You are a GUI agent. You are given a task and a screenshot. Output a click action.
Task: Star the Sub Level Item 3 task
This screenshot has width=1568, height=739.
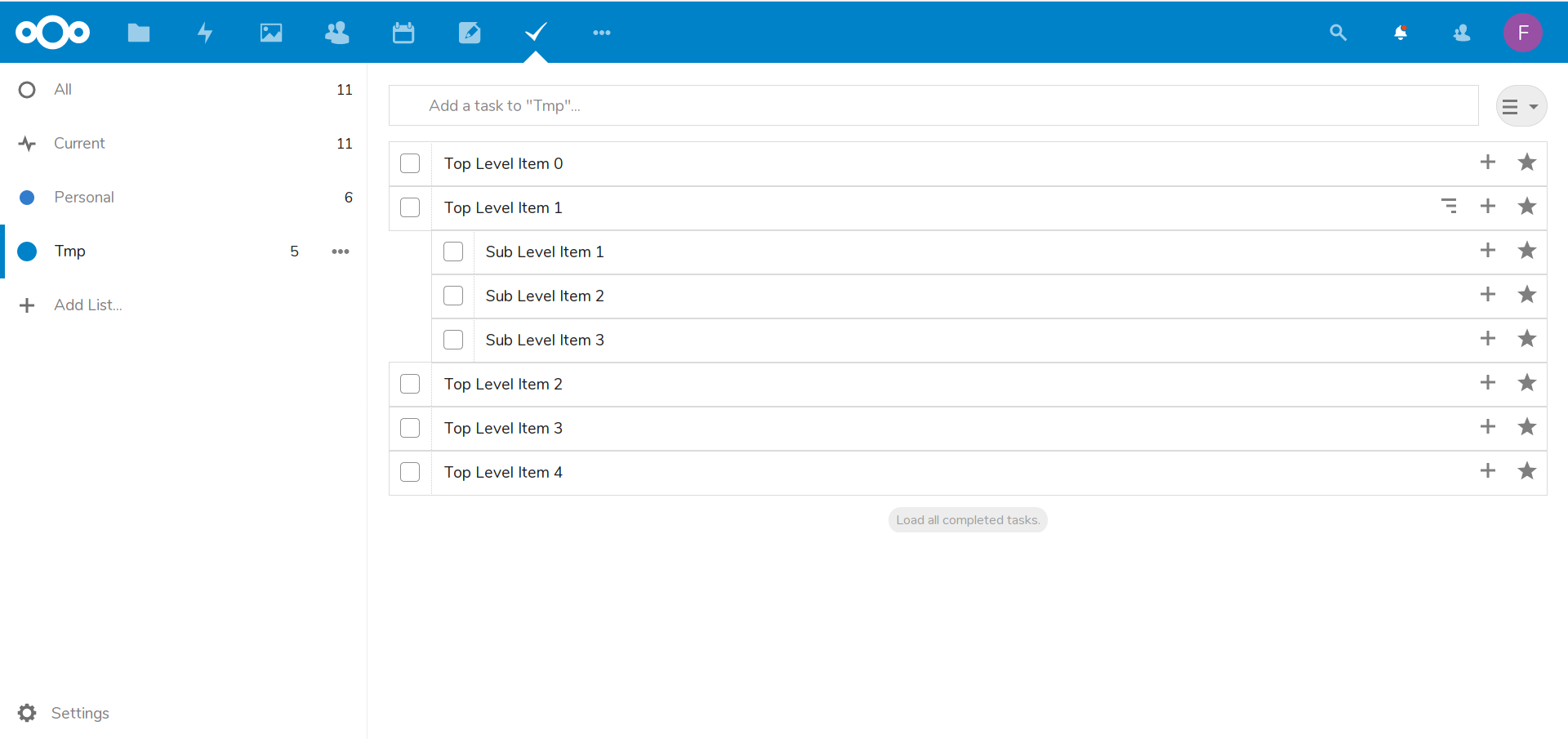tap(1527, 339)
